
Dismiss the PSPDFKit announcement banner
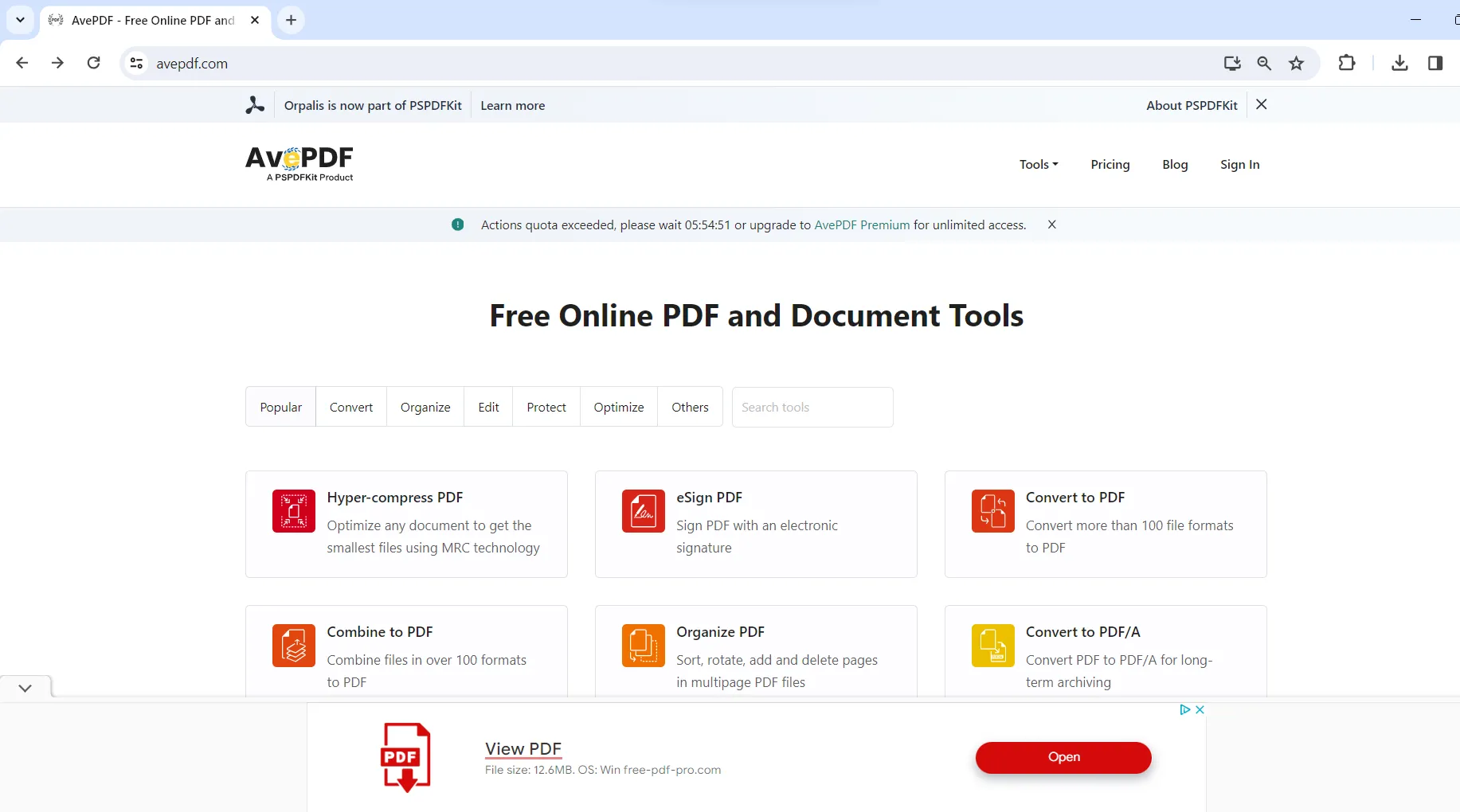pos(1262,104)
